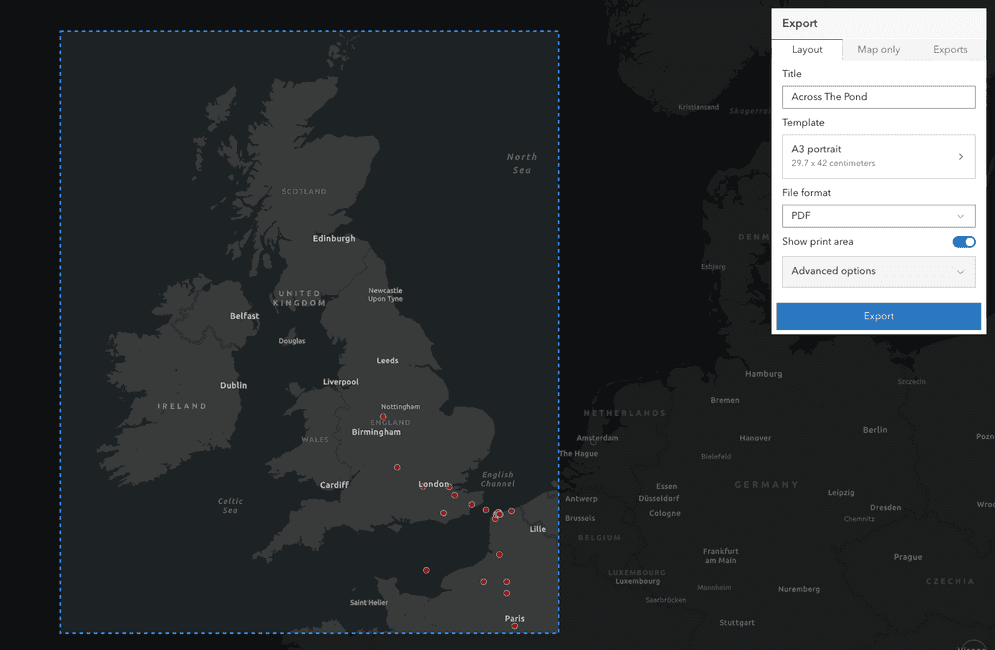Image resolution: width=995 pixels, height=650 pixels.
Task: Click the Berlin city label
Action: pos(874,430)
